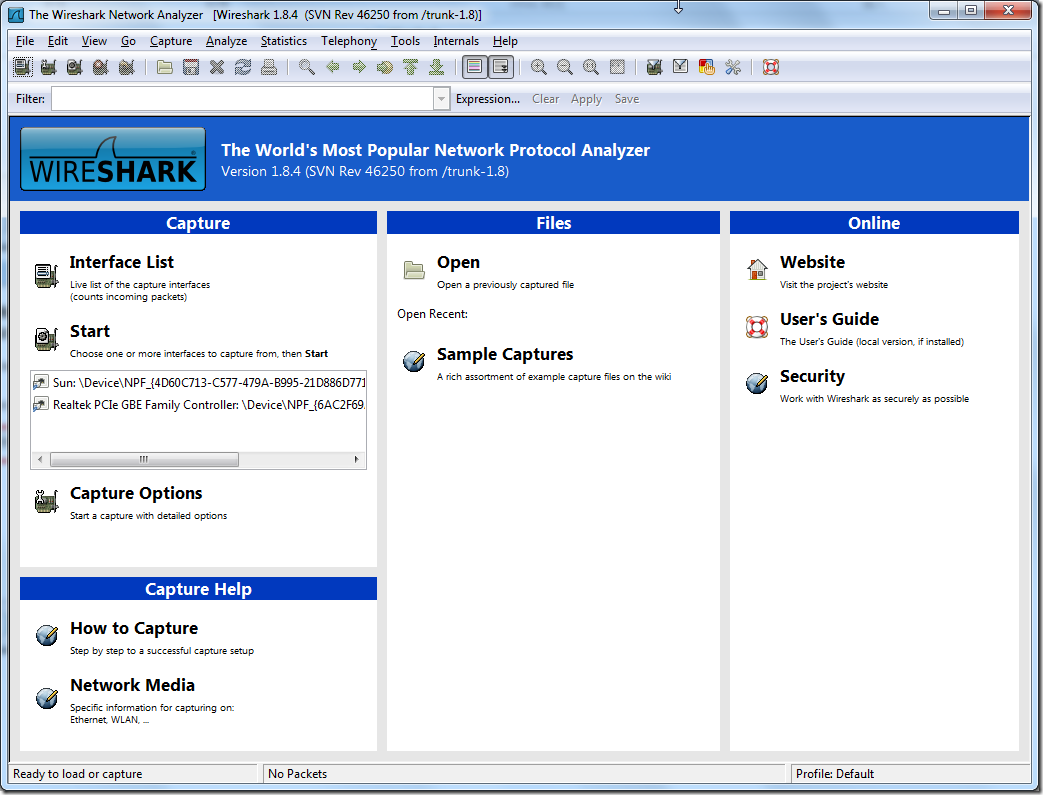Open the Internals menu
Screen dimensions: 1043x795
click(x=456, y=41)
